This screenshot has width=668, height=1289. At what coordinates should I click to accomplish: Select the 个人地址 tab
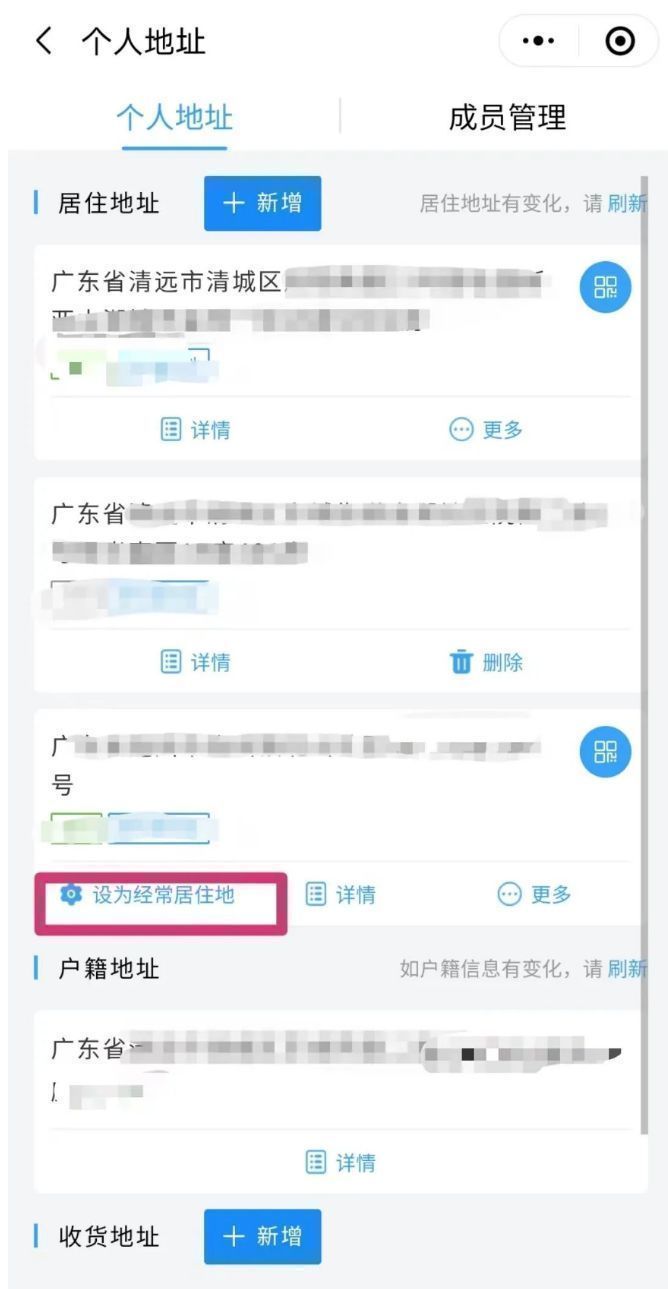coord(175,117)
